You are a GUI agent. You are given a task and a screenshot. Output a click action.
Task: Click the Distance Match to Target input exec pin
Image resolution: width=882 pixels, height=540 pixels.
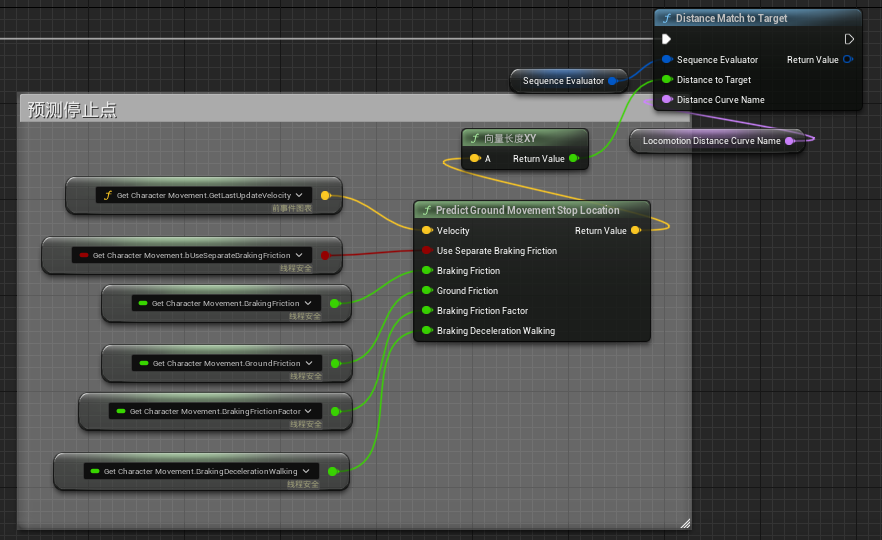click(x=667, y=39)
